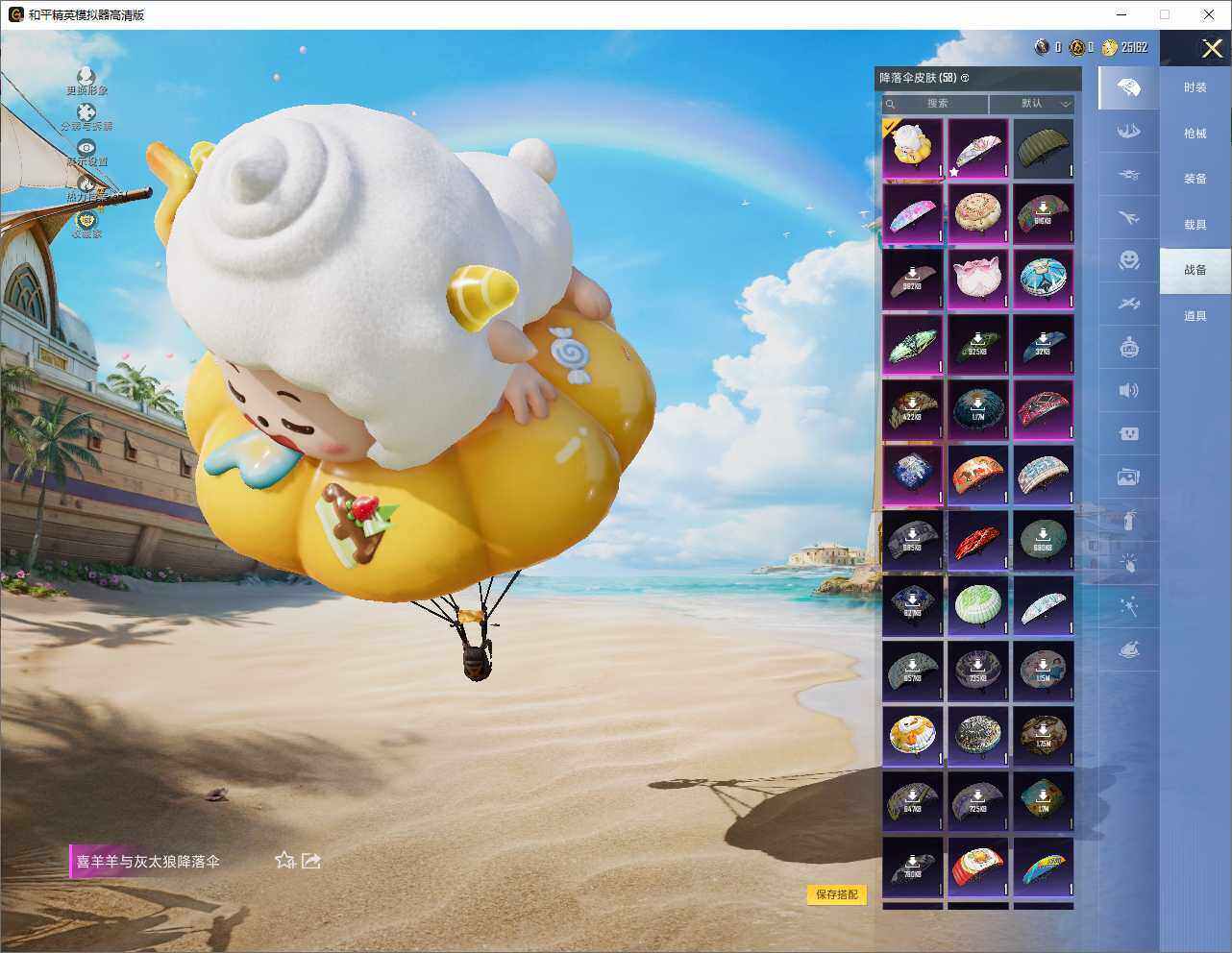The image size is (1232, 953).
Task: Download the 680KB parachute skin
Action: pyautogui.click(x=1044, y=541)
